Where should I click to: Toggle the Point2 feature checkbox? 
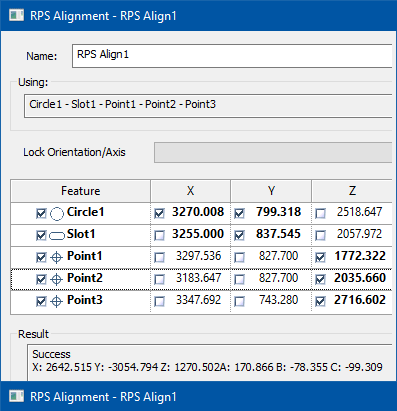tap(41, 279)
